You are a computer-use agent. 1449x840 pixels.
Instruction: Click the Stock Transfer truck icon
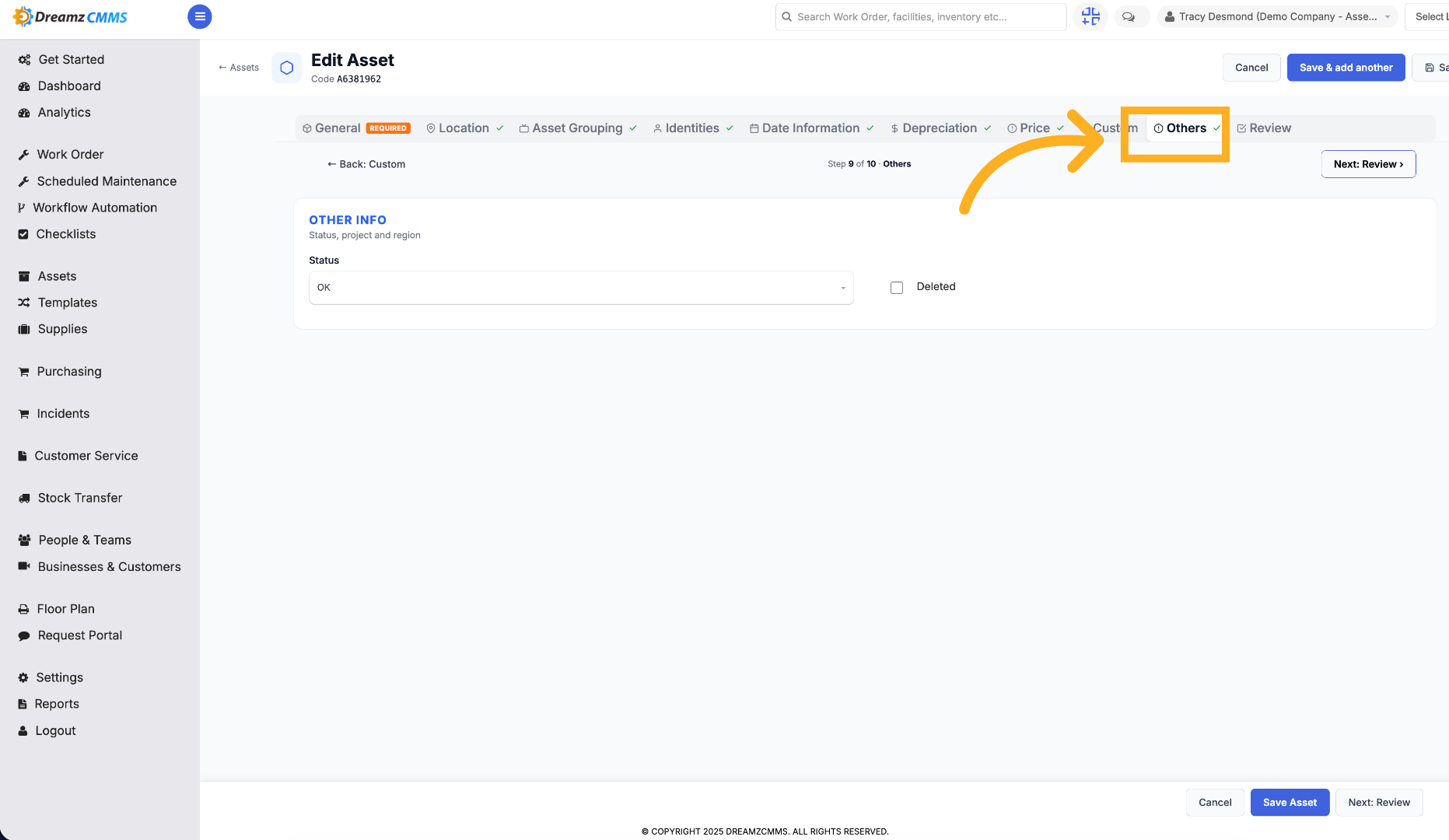(24, 498)
